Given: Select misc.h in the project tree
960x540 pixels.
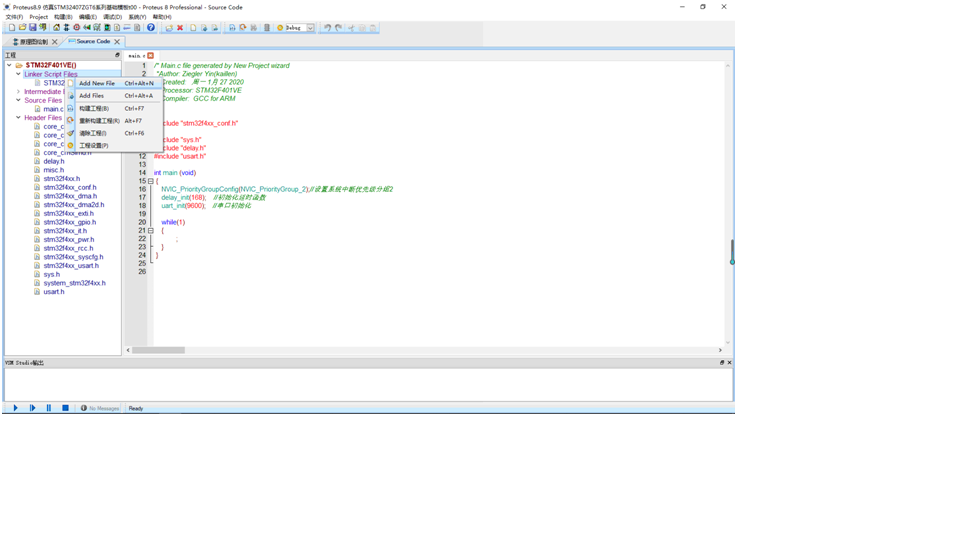Looking at the screenshot, I should pyautogui.click(x=54, y=170).
